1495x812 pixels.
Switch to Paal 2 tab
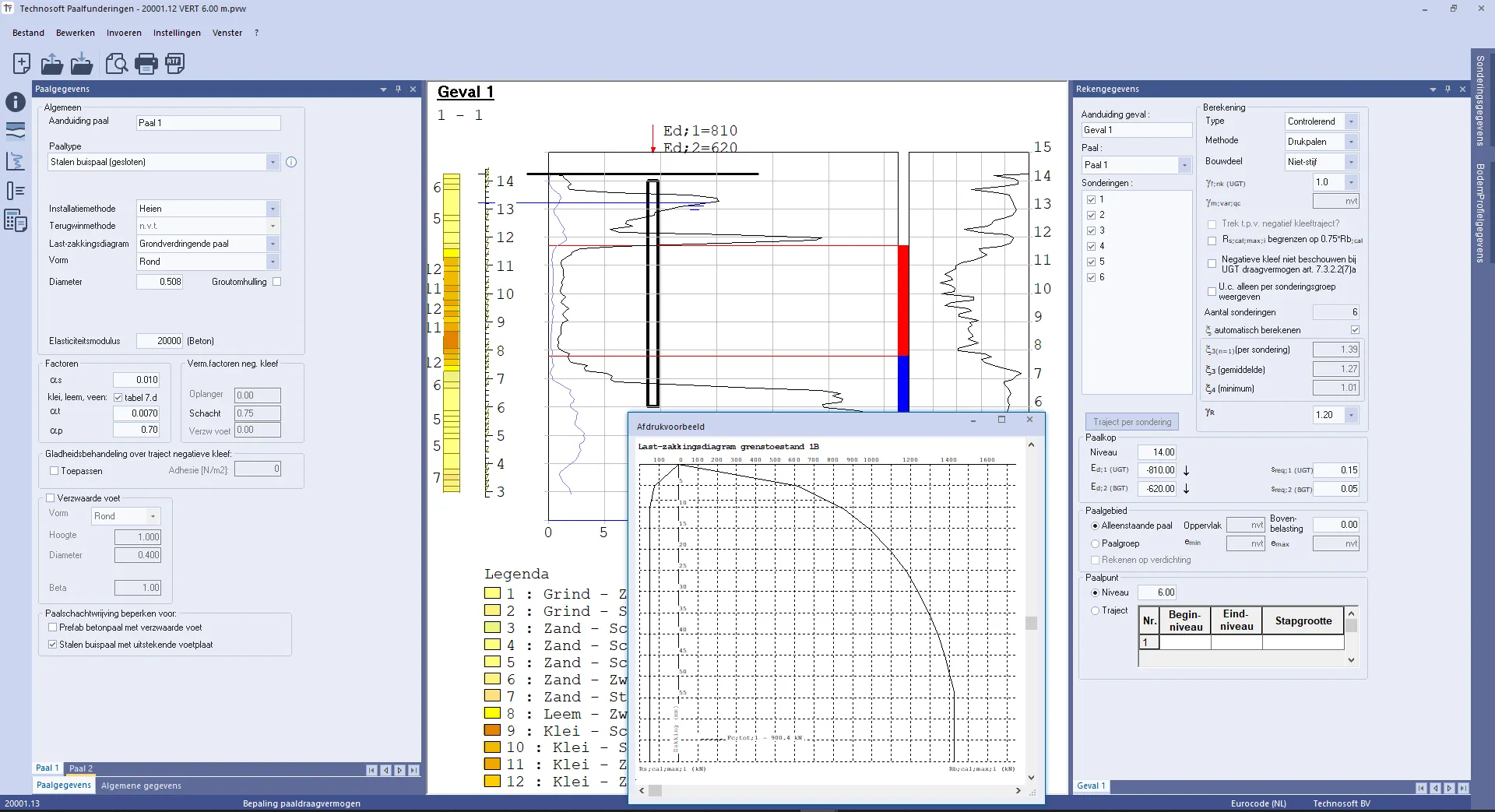tap(80, 768)
